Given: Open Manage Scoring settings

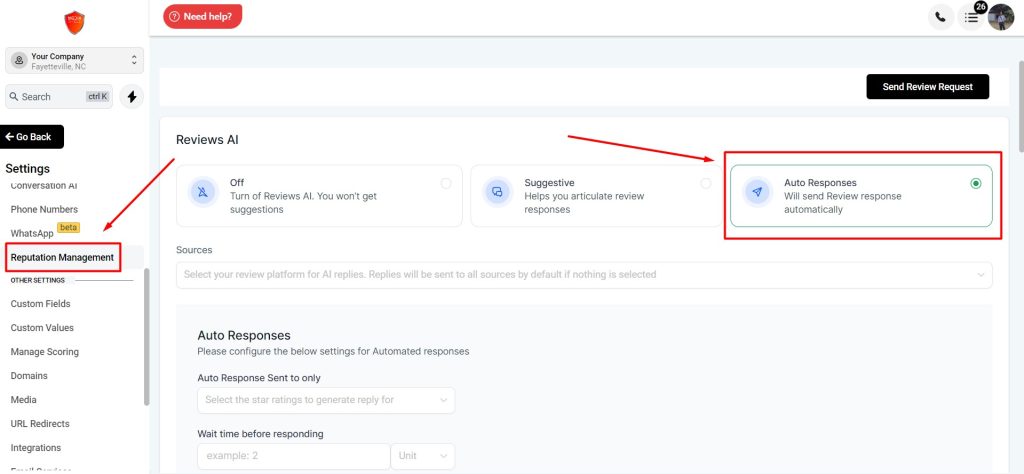Looking at the screenshot, I should point(44,352).
